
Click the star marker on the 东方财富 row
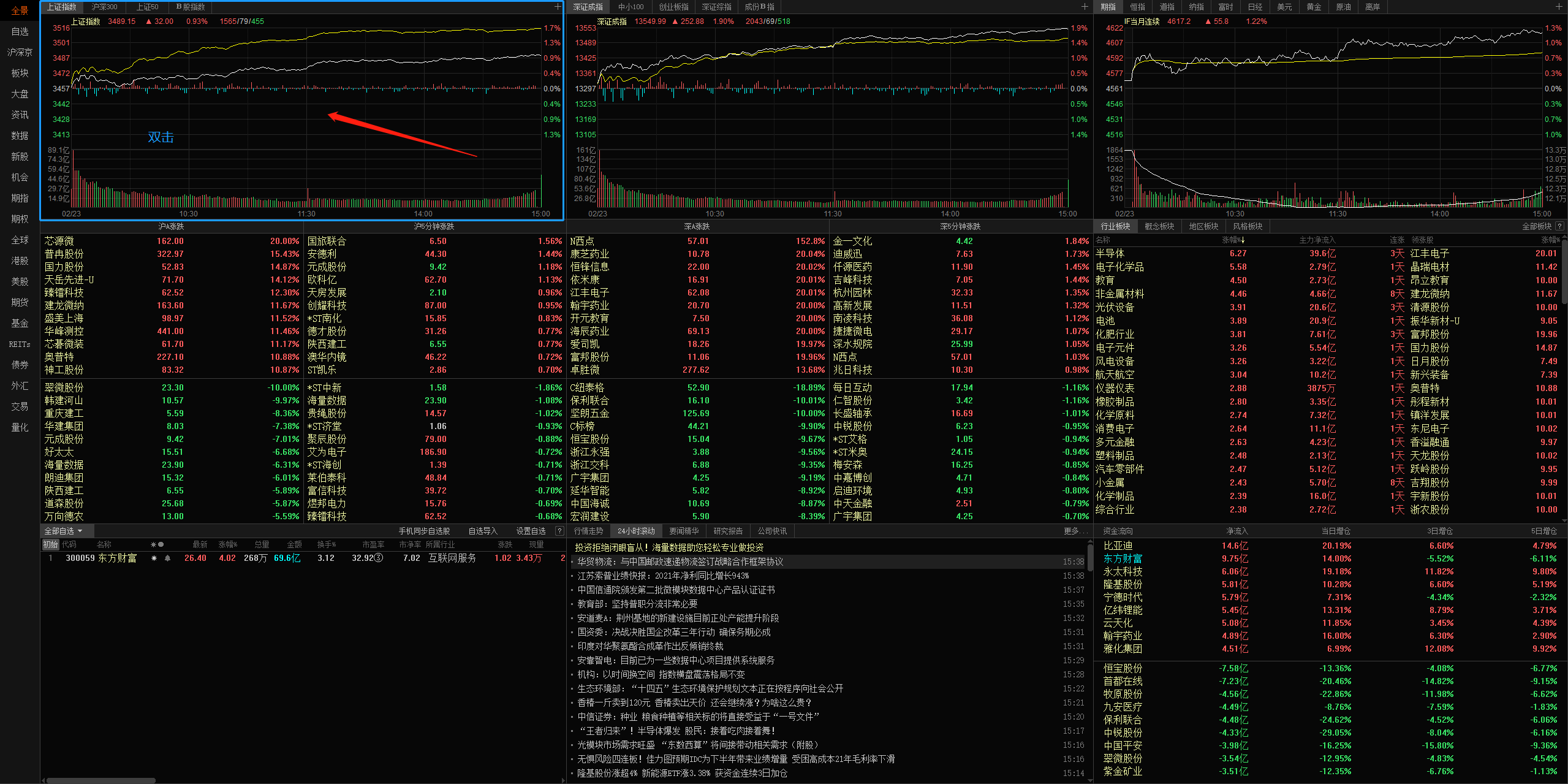coord(154,558)
